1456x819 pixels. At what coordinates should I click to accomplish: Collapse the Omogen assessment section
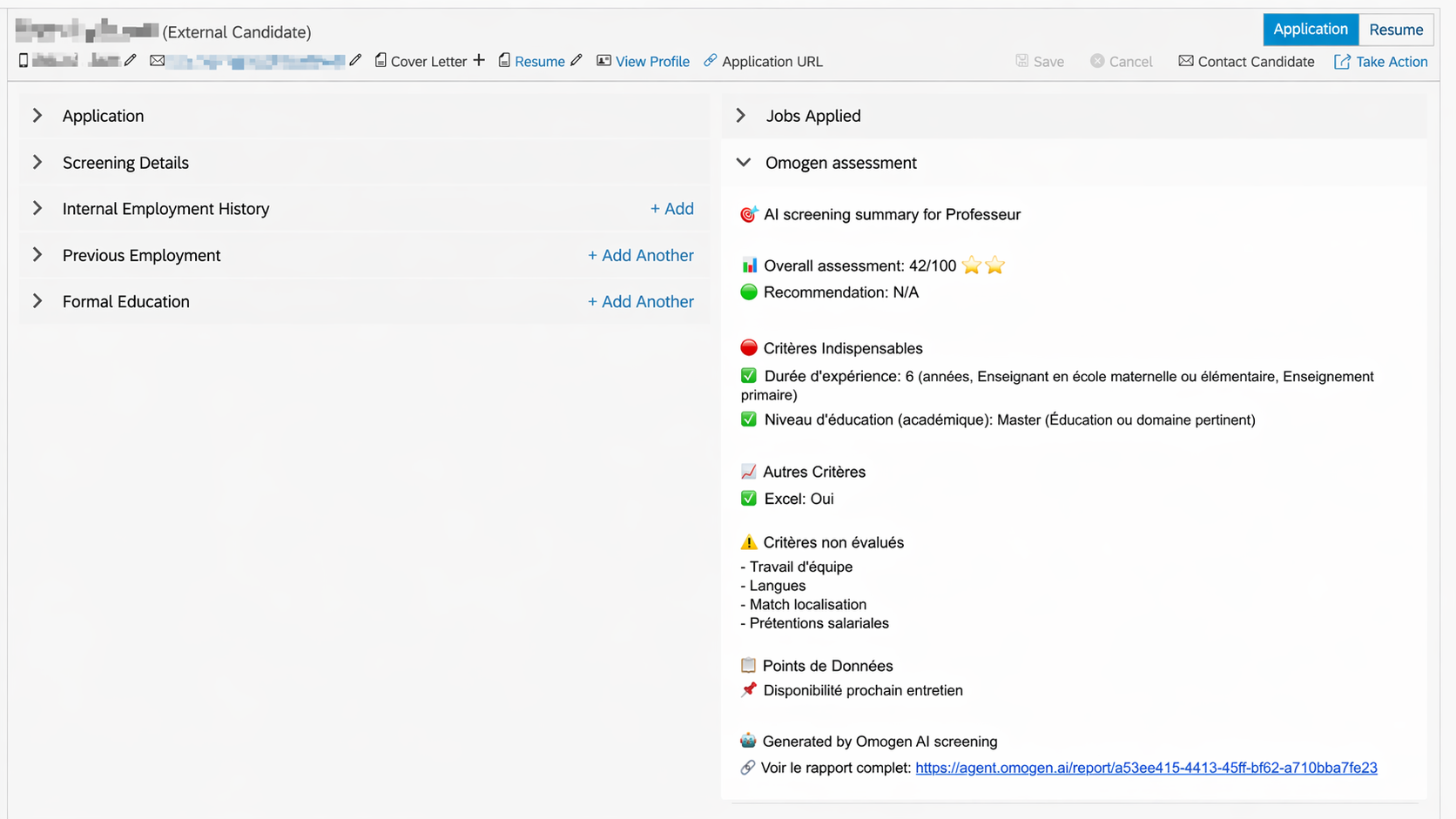(743, 162)
